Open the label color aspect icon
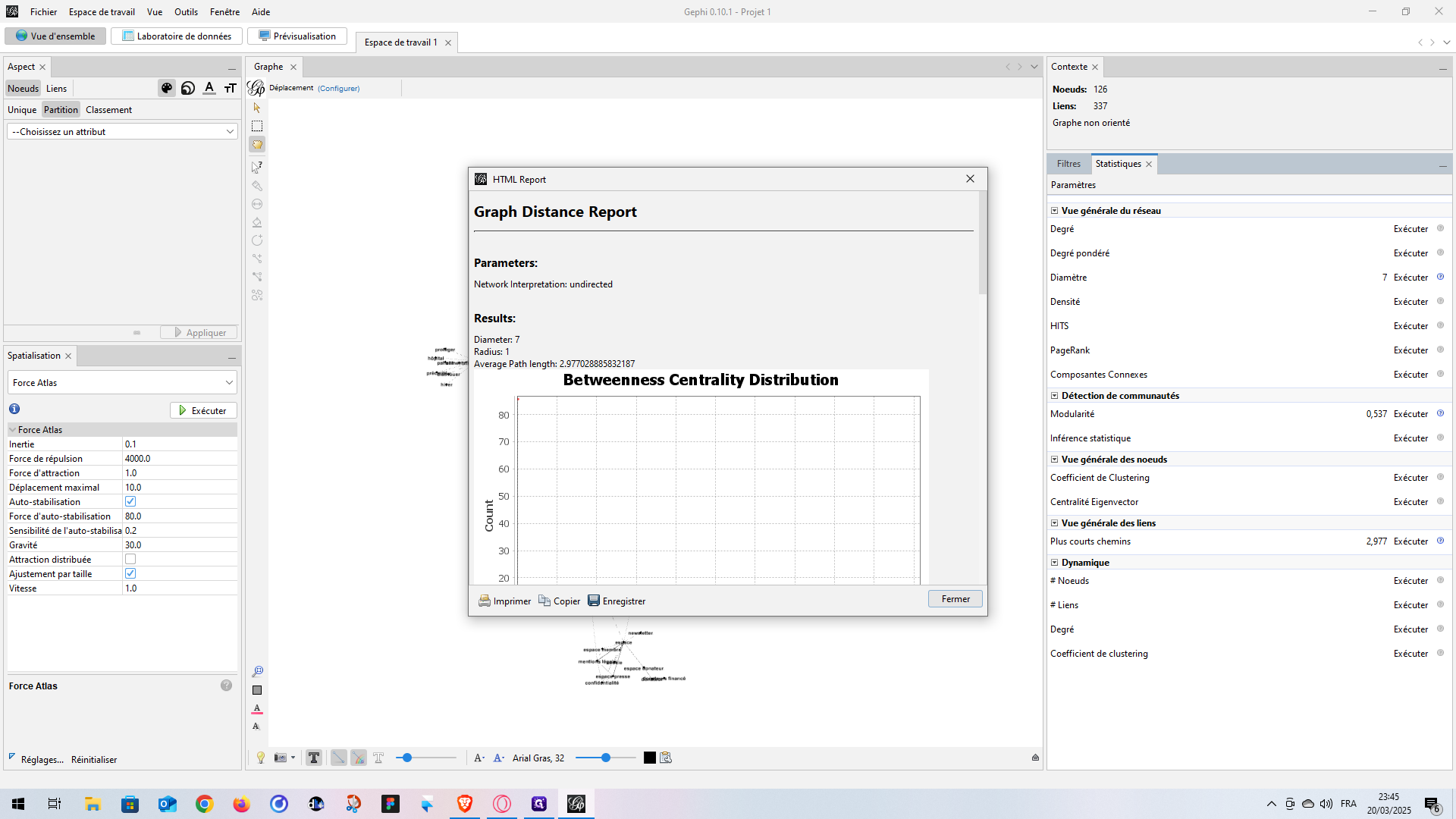Image resolution: width=1456 pixels, height=819 pixels. coord(209,88)
